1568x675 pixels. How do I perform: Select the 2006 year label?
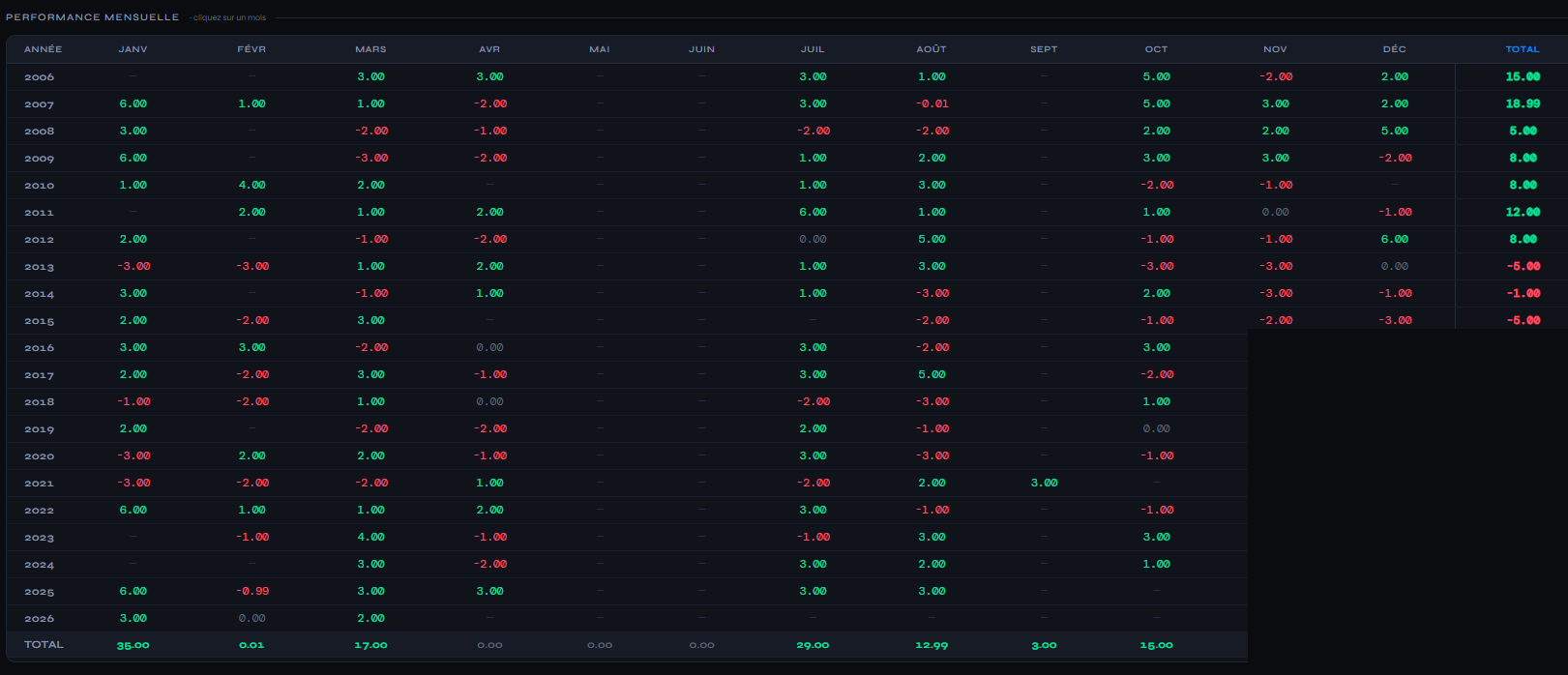(40, 77)
